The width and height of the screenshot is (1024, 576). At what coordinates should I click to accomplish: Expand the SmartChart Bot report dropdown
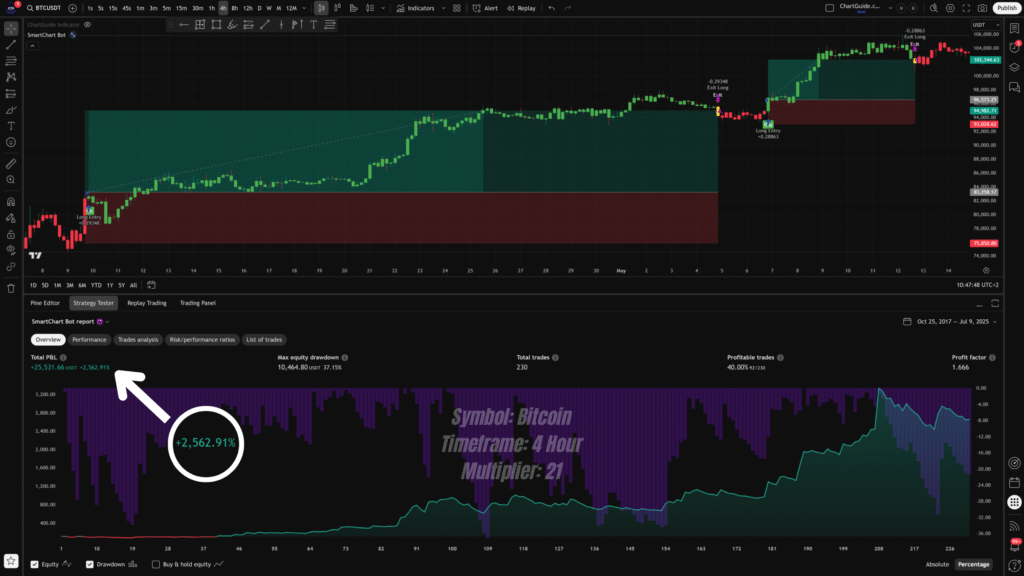pyautogui.click(x=106, y=322)
